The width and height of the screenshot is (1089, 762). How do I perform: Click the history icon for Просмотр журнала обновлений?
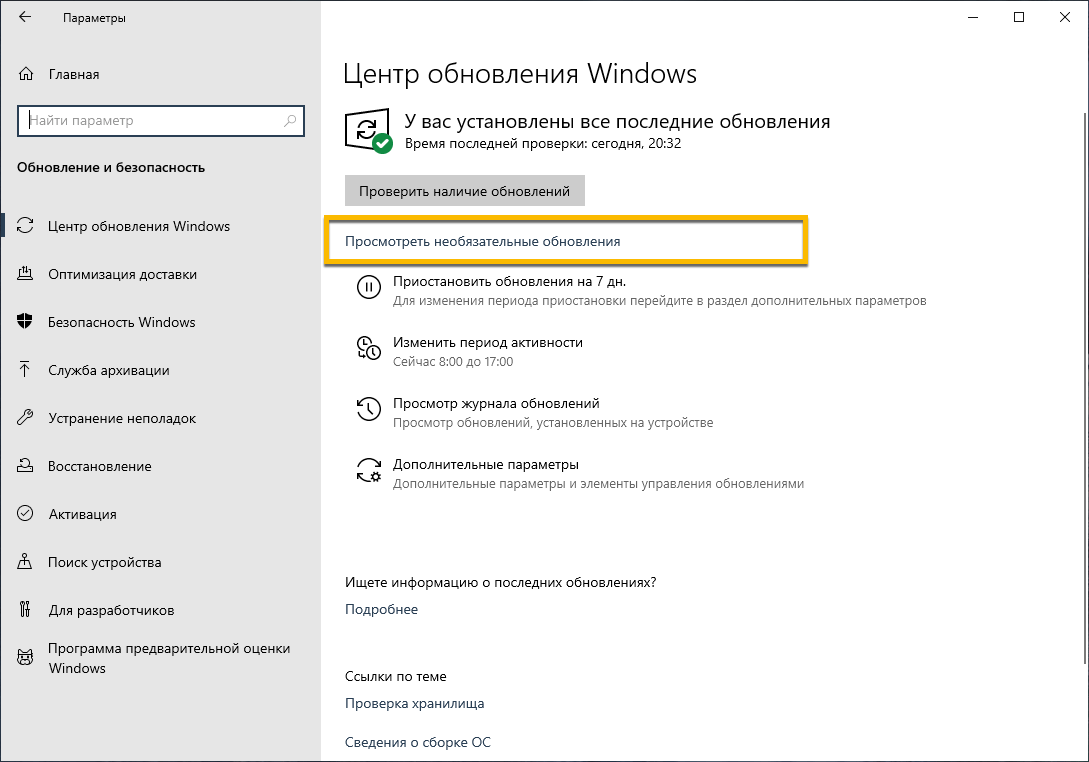coord(368,409)
